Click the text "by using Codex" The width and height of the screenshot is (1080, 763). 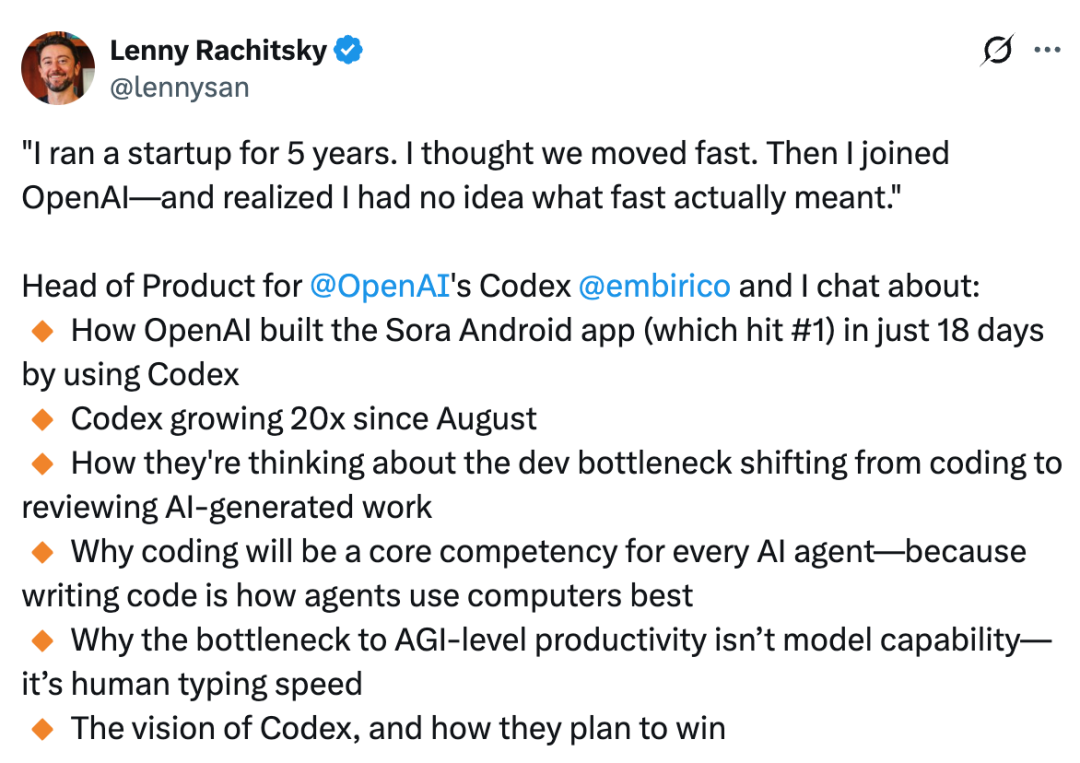(130, 375)
